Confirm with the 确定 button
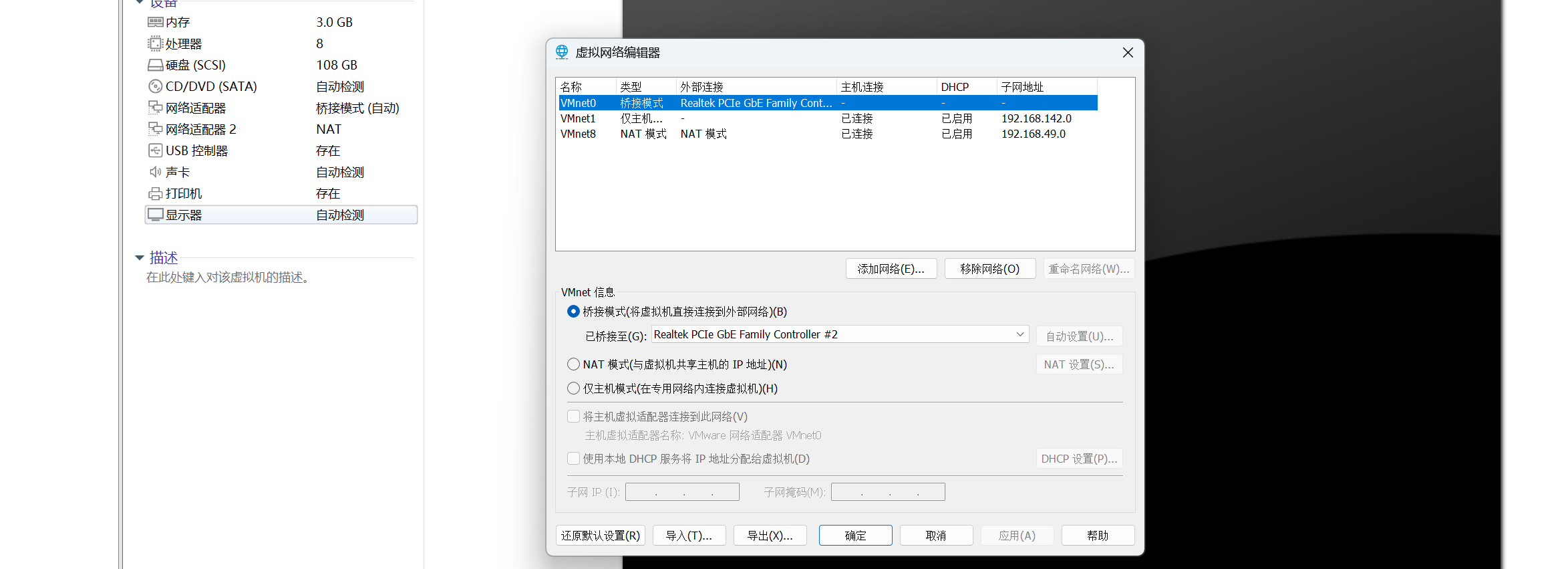This screenshot has height=569, width=1568. click(x=856, y=536)
